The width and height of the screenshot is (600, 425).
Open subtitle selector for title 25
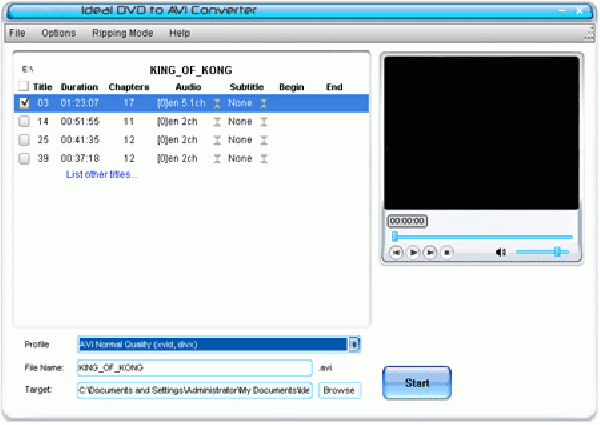[x=264, y=140]
